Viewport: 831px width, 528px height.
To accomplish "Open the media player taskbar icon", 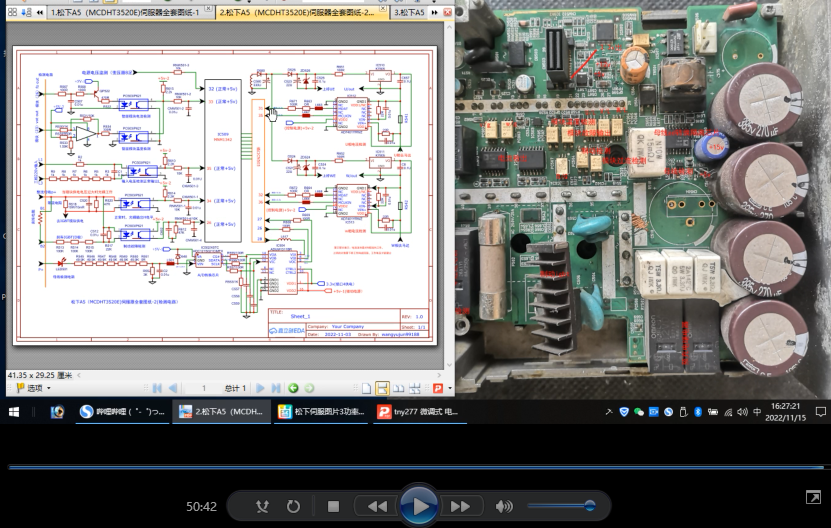I will coord(57,412).
